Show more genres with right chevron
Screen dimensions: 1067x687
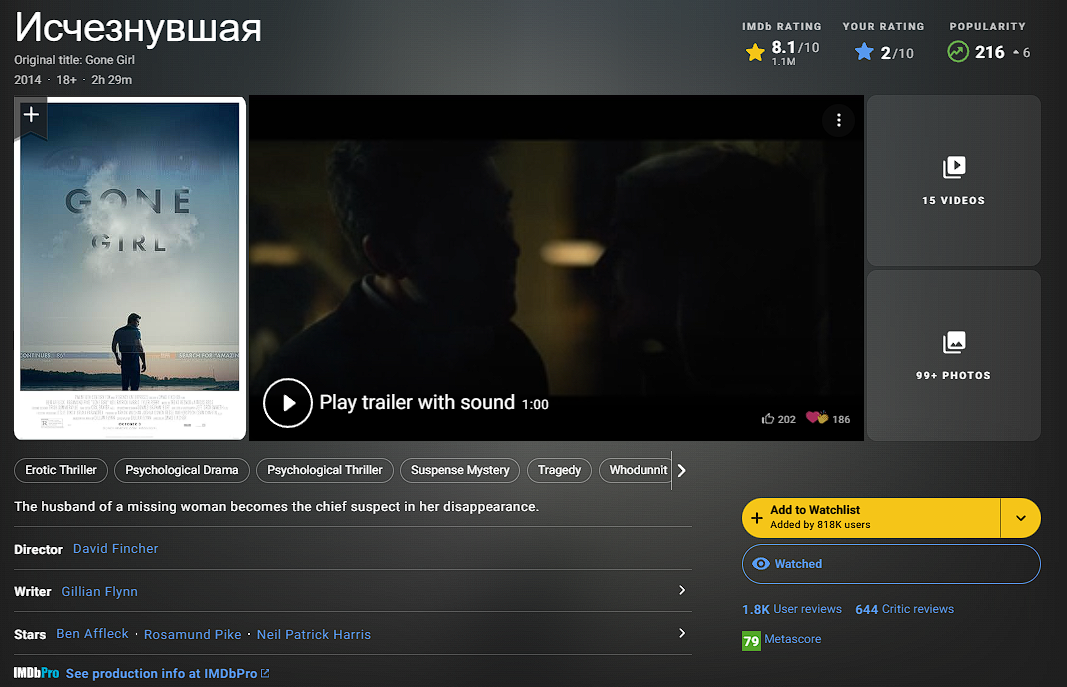[x=681, y=471]
